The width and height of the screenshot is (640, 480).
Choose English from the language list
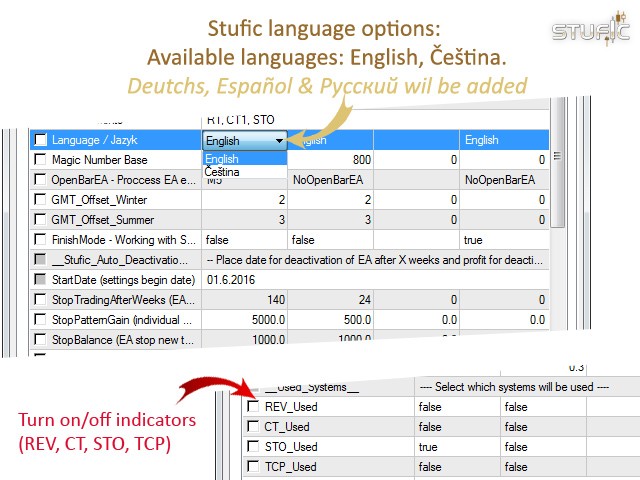tap(245, 159)
